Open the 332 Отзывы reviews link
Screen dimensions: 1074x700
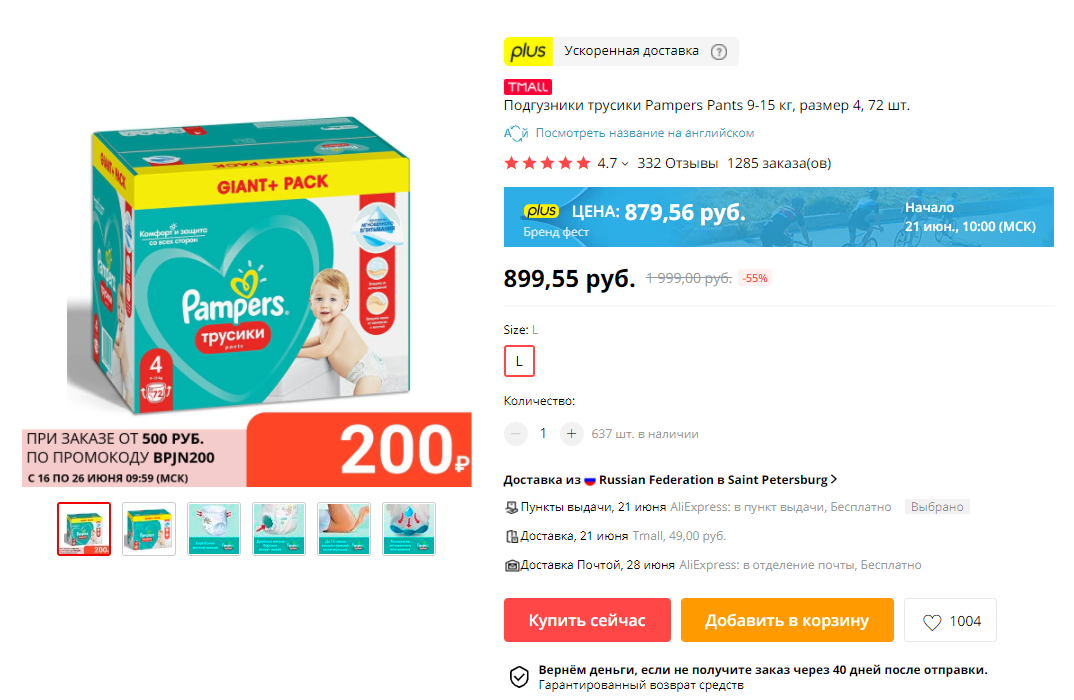[x=677, y=163]
